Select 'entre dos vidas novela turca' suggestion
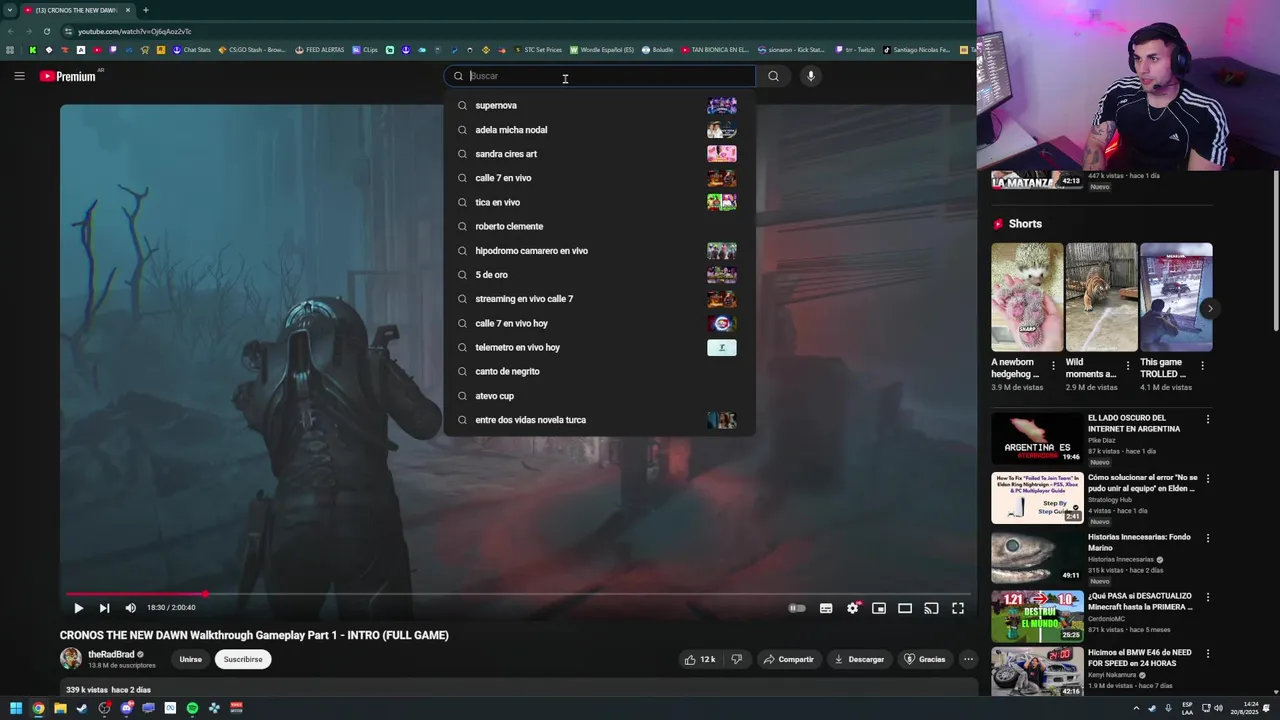 [x=599, y=420]
